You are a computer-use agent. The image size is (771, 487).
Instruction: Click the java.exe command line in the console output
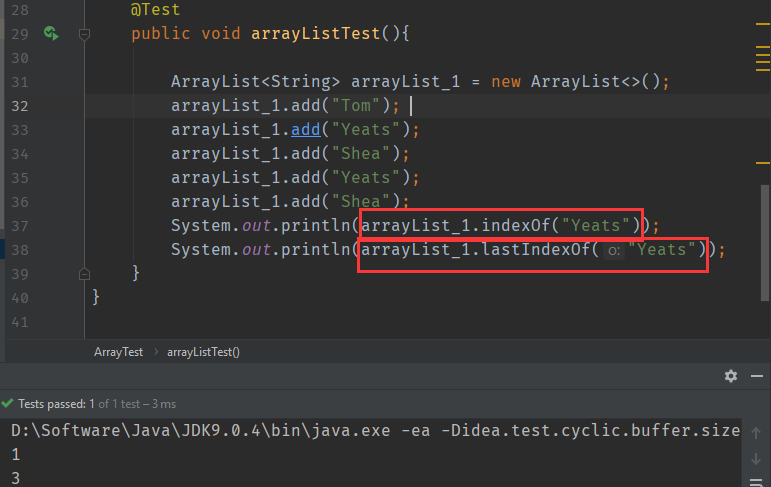pos(376,431)
